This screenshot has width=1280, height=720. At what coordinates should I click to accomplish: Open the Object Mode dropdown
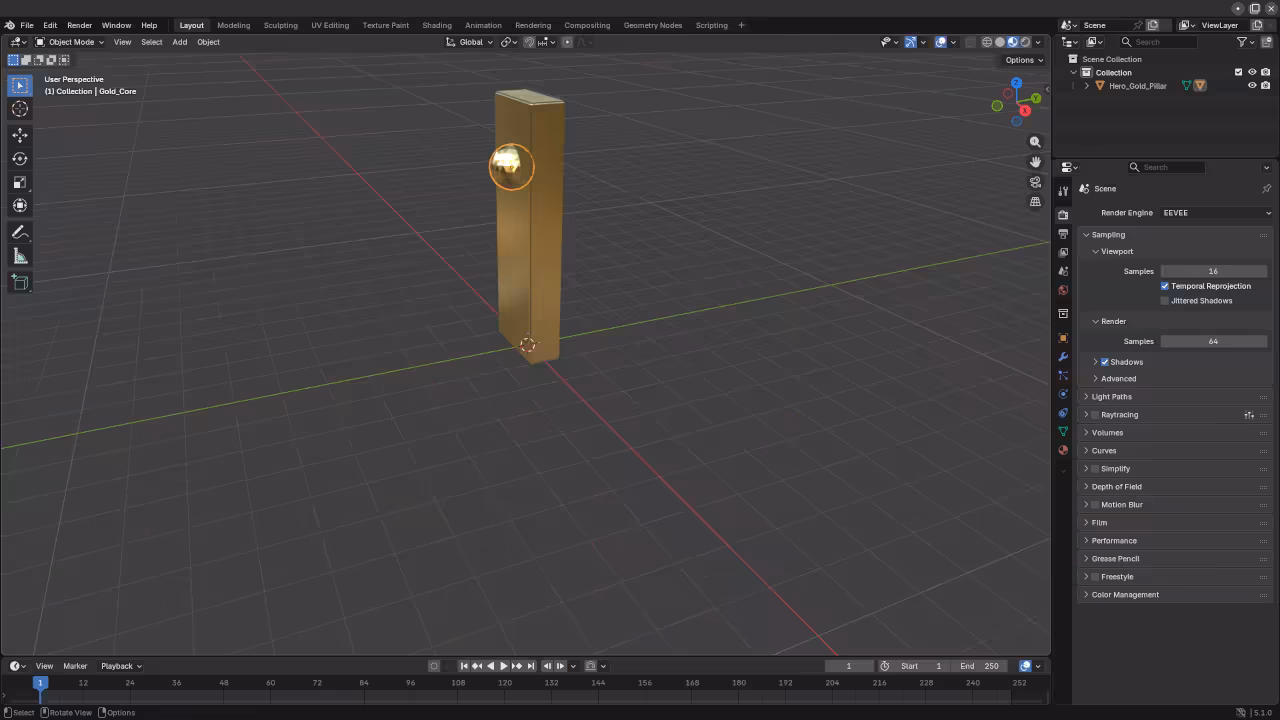click(x=70, y=41)
